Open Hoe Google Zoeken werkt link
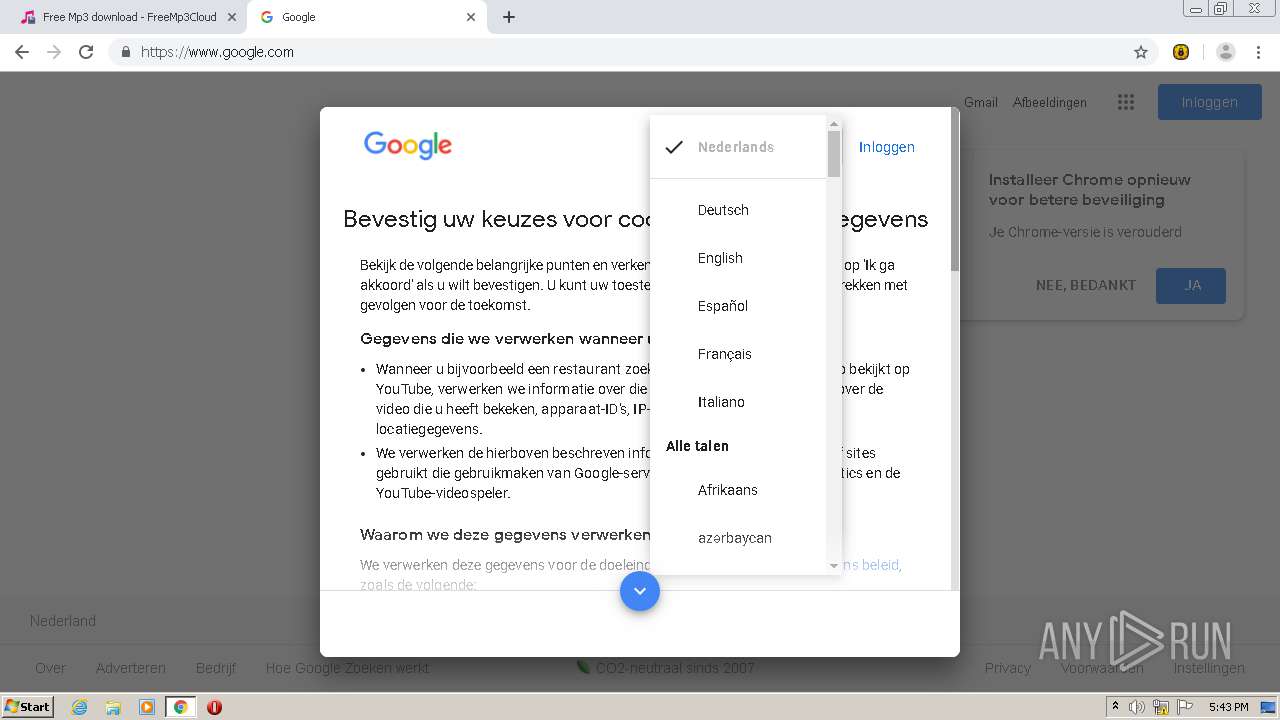The image size is (1280, 720). pyautogui.click(x=347, y=668)
